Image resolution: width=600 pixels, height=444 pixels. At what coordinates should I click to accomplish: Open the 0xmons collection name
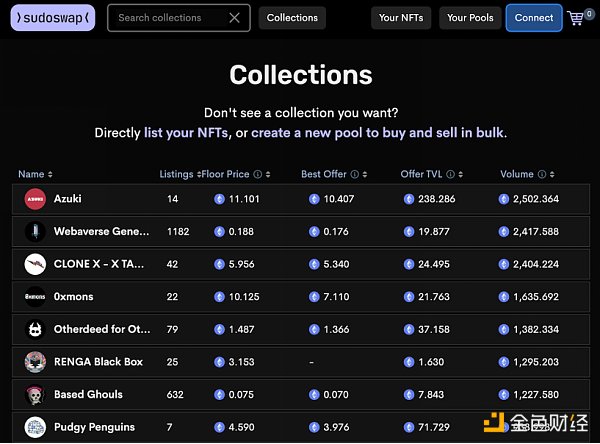[x=73, y=297]
